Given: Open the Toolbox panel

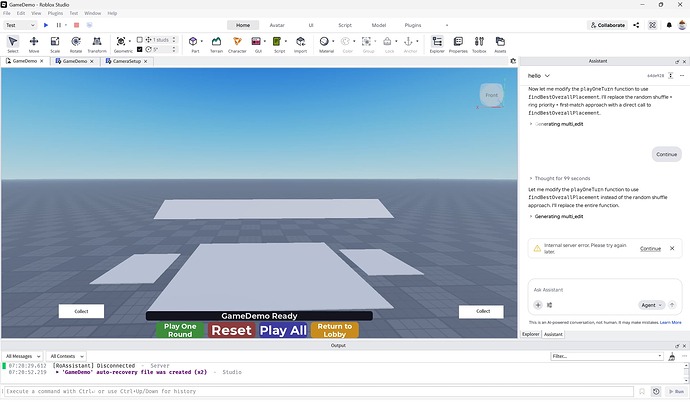Looking at the screenshot, I should 479,44.
